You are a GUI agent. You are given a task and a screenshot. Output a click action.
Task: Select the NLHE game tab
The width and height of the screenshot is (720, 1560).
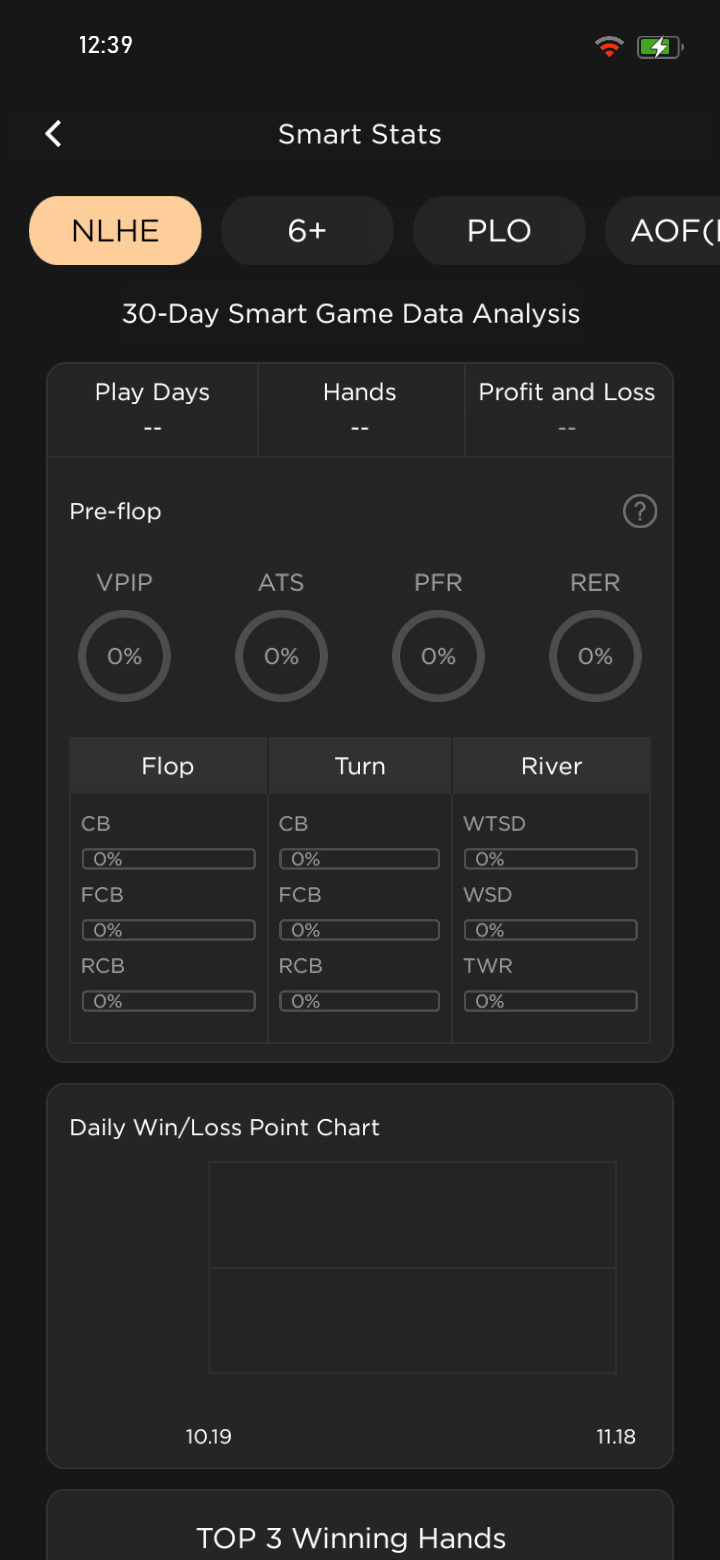click(115, 231)
